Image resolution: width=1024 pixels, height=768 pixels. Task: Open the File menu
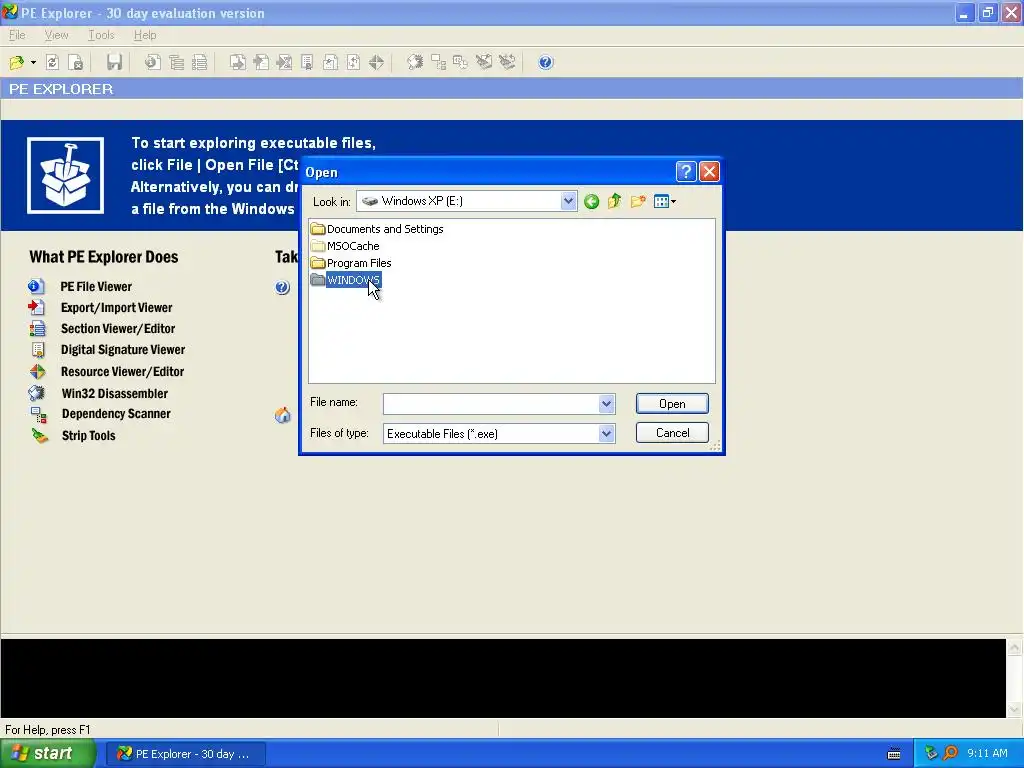(17, 35)
